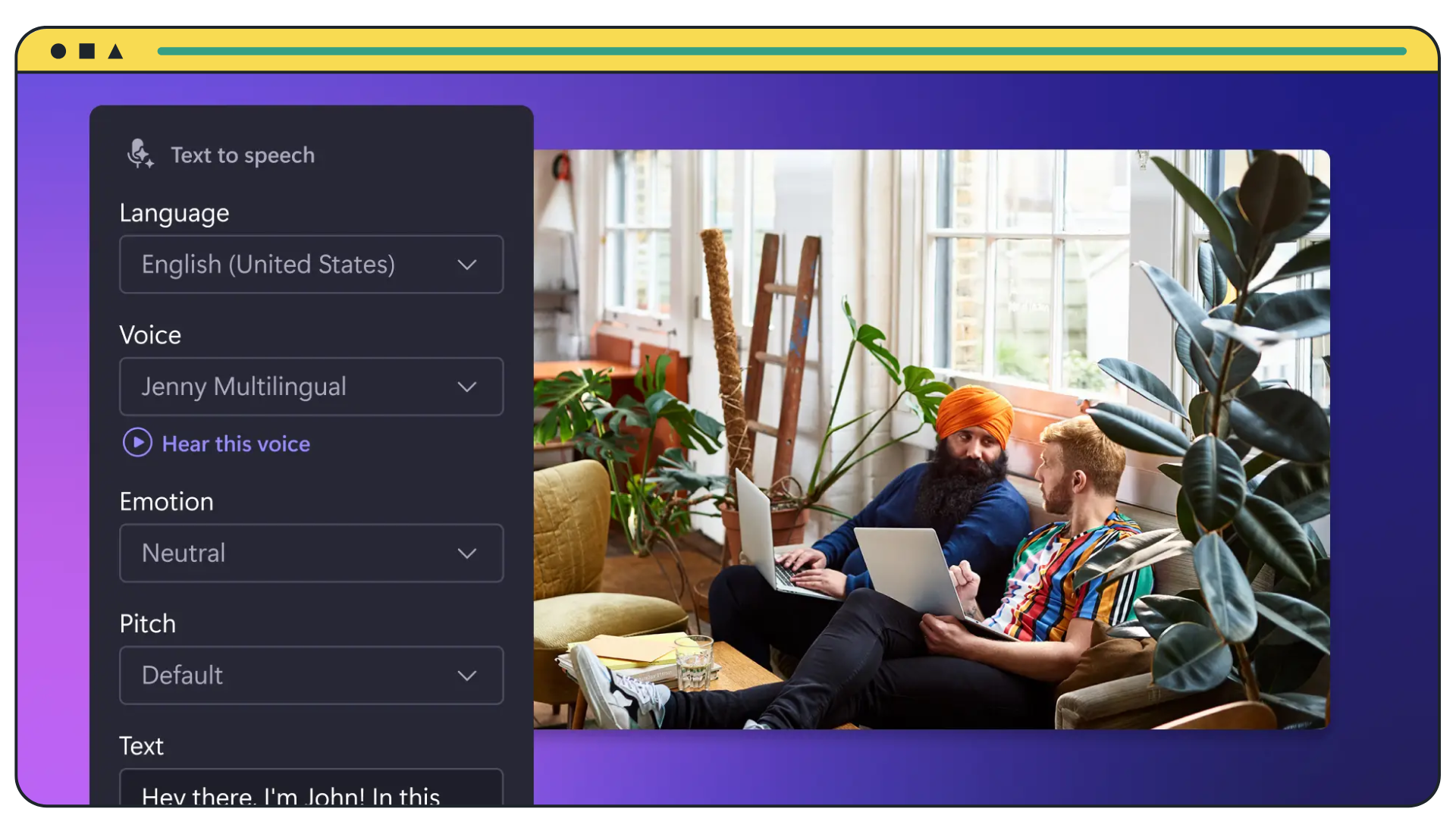Toggle Neutral emotion setting

pos(311,553)
